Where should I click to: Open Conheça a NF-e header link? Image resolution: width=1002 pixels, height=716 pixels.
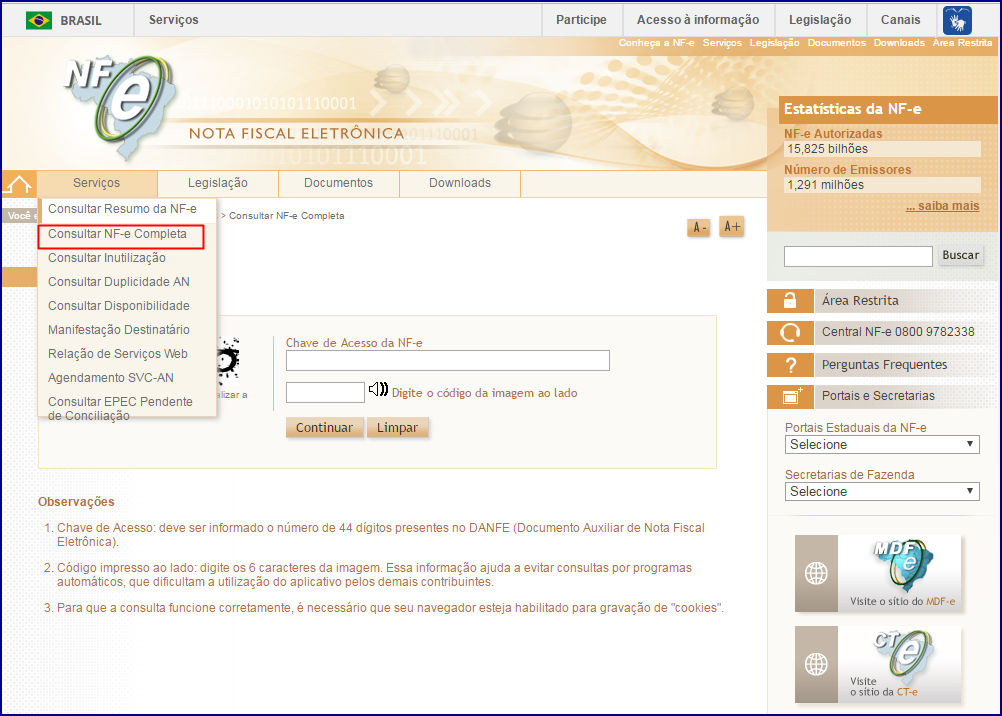pos(656,43)
